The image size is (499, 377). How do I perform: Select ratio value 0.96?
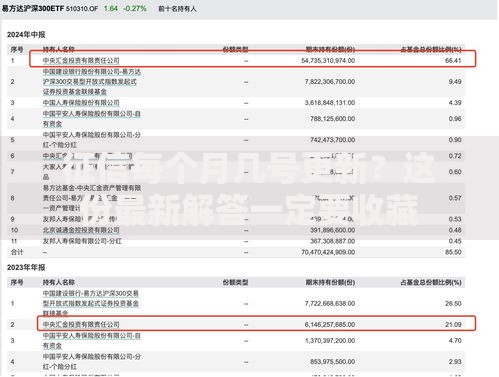click(x=455, y=119)
